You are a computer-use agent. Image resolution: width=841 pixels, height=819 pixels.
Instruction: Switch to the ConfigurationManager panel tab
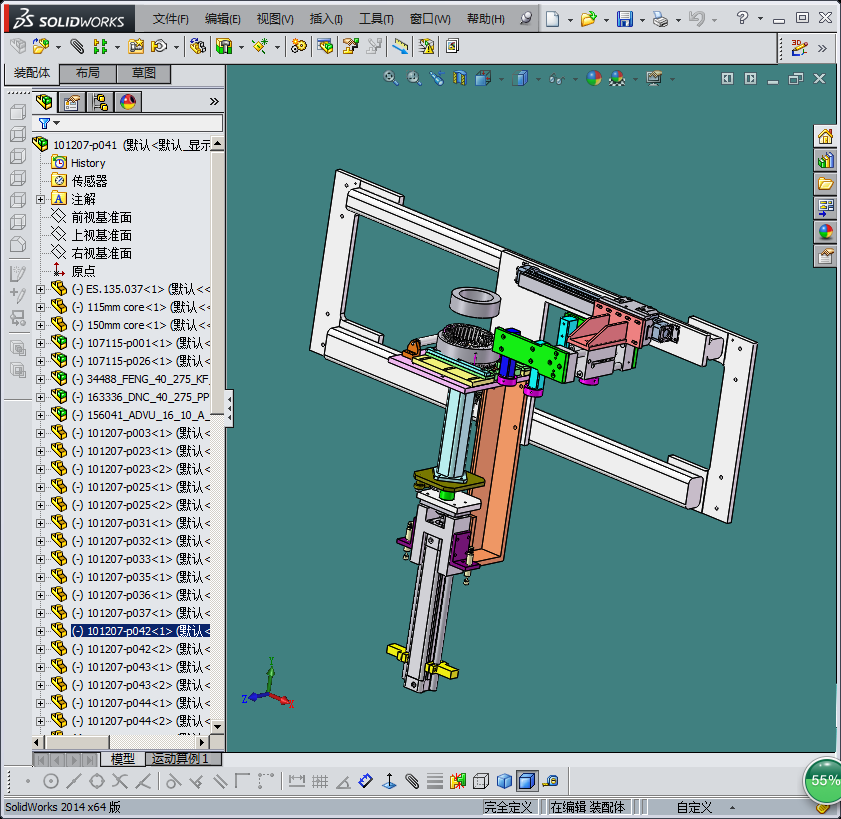[x=100, y=102]
